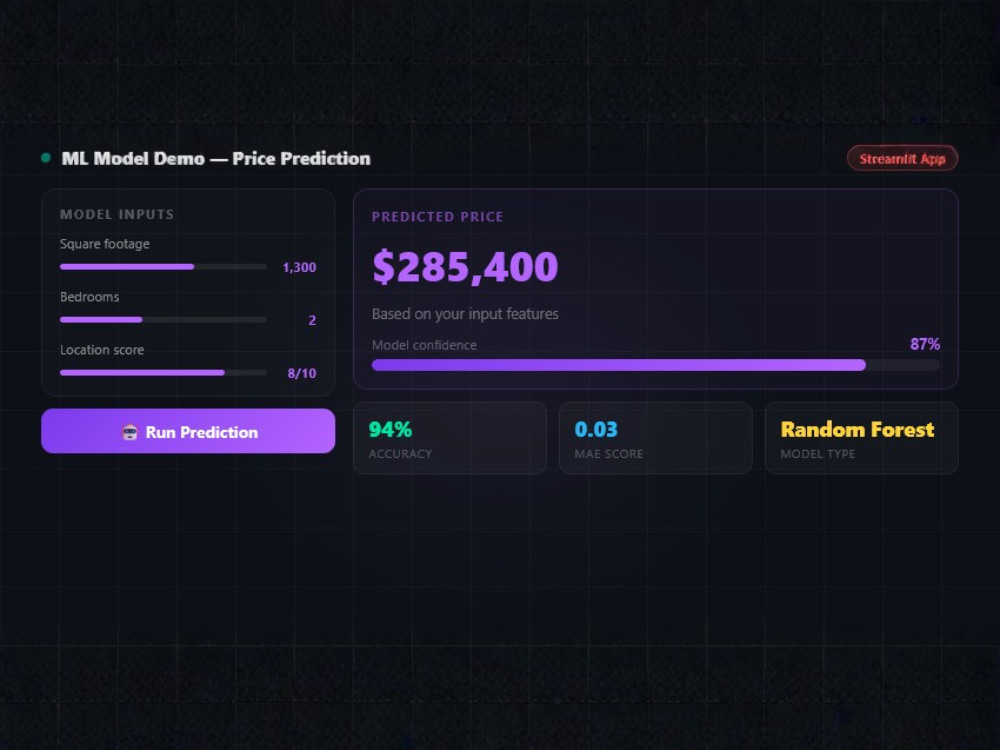Image resolution: width=1000 pixels, height=750 pixels.
Task: Click the Bedrooms value 2
Action: [x=312, y=320]
